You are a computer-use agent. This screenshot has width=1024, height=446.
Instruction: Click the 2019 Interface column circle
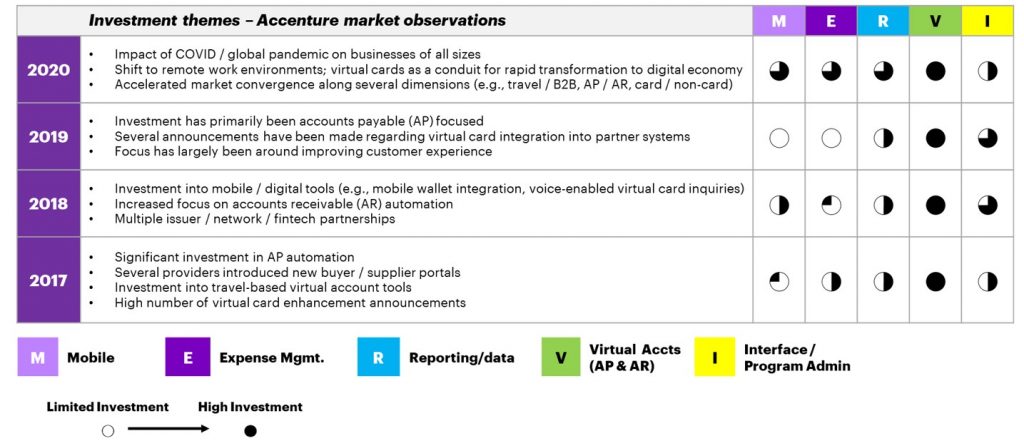click(x=987, y=137)
